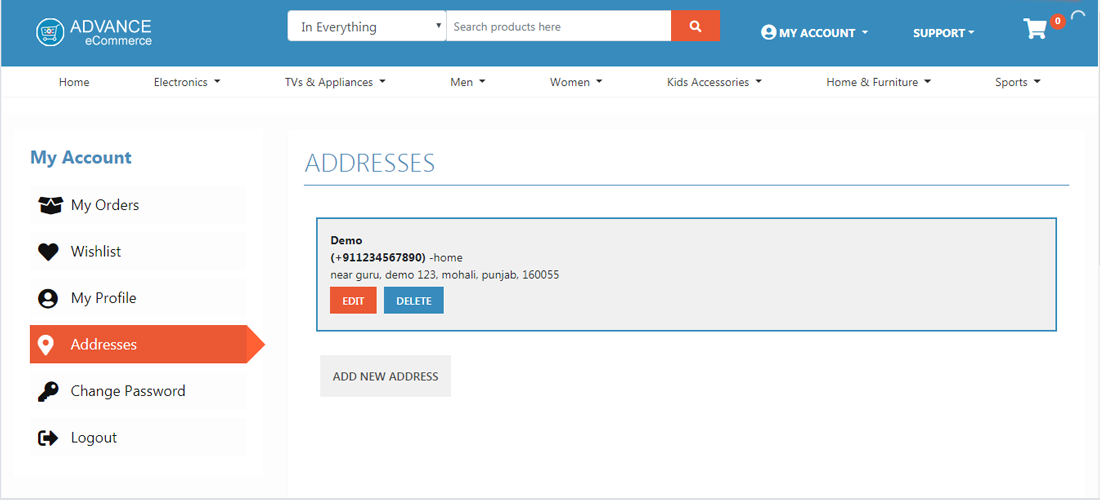Click the My Account user avatar icon
Viewport: 1100px width, 500px height.
point(768,32)
